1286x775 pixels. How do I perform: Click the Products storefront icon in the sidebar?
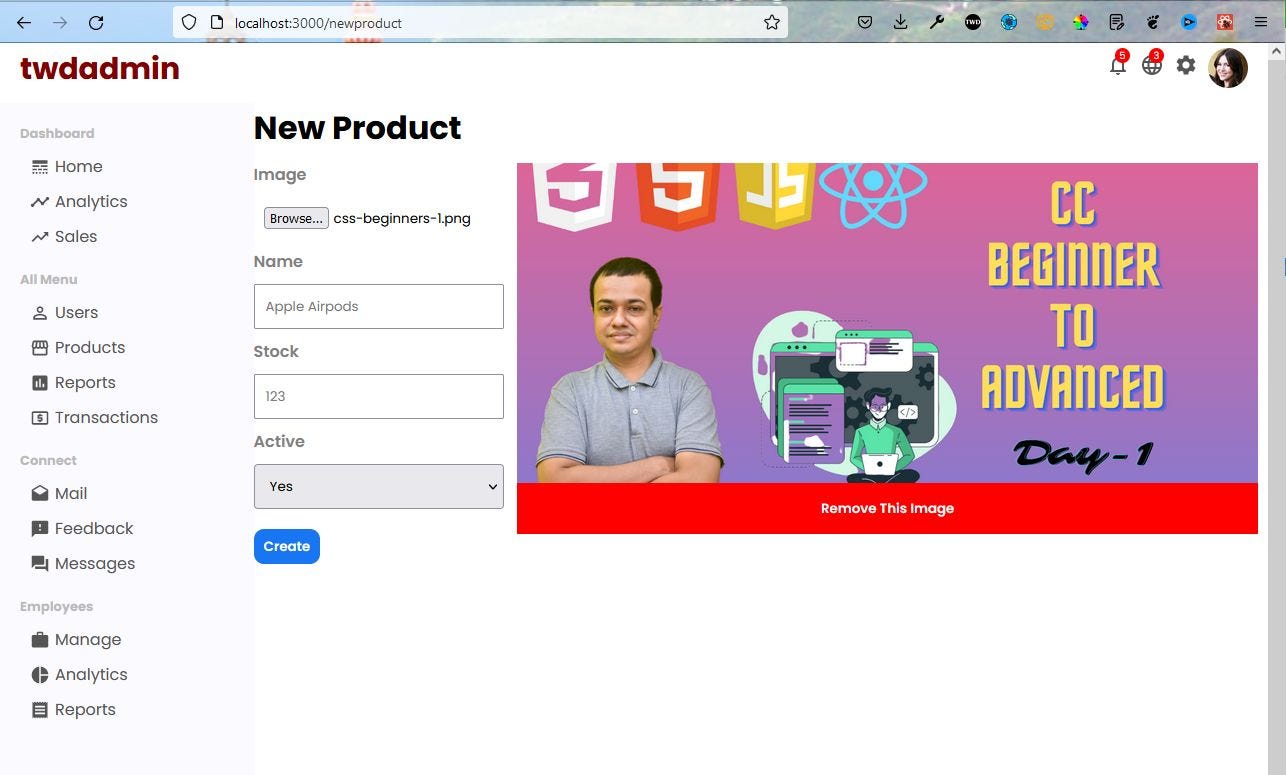pyautogui.click(x=40, y=348)
